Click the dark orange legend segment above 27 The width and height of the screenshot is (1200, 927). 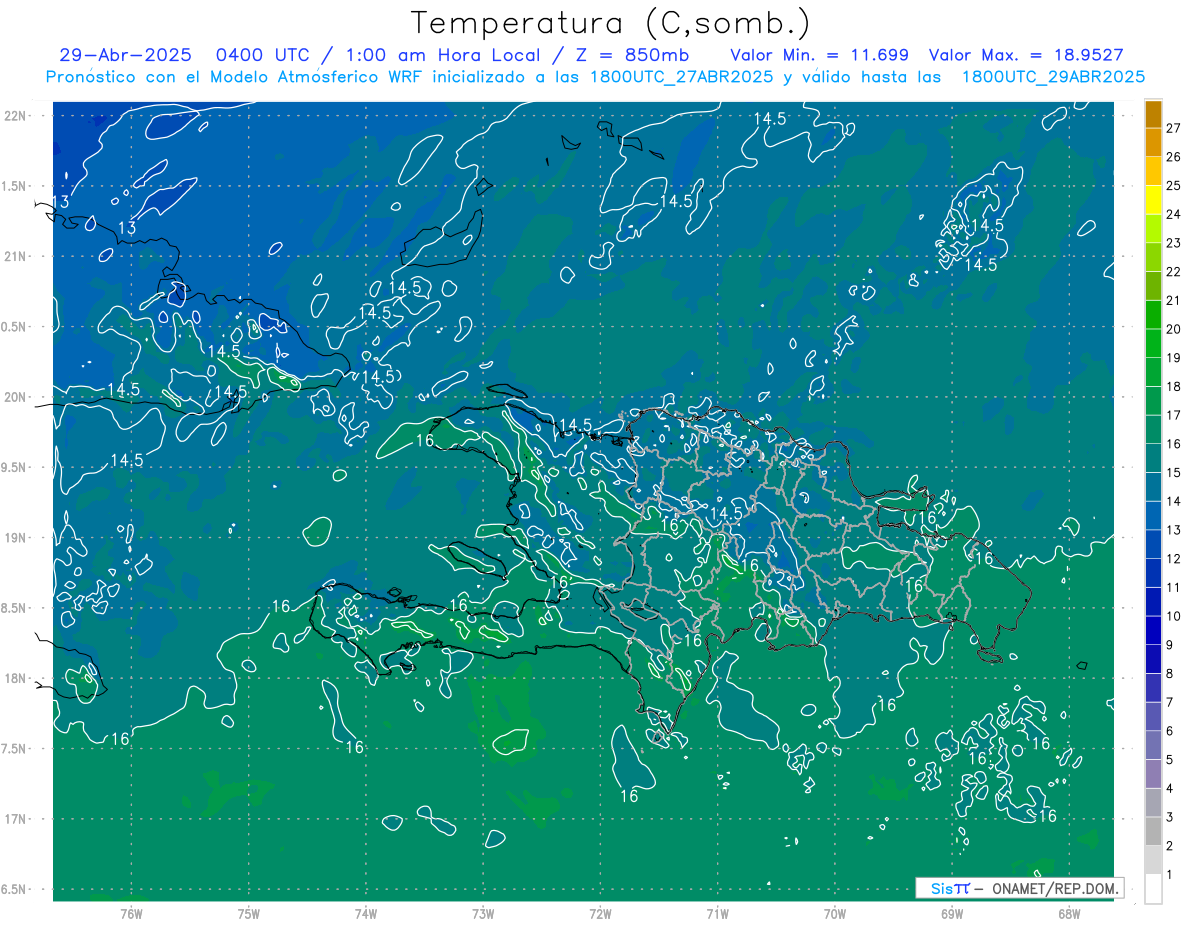[x=1153, y=114]
